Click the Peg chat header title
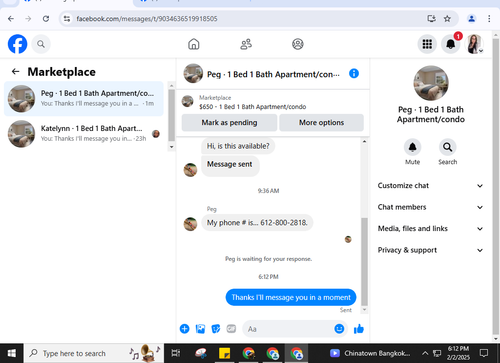500x363 pixels. [273, 74]
